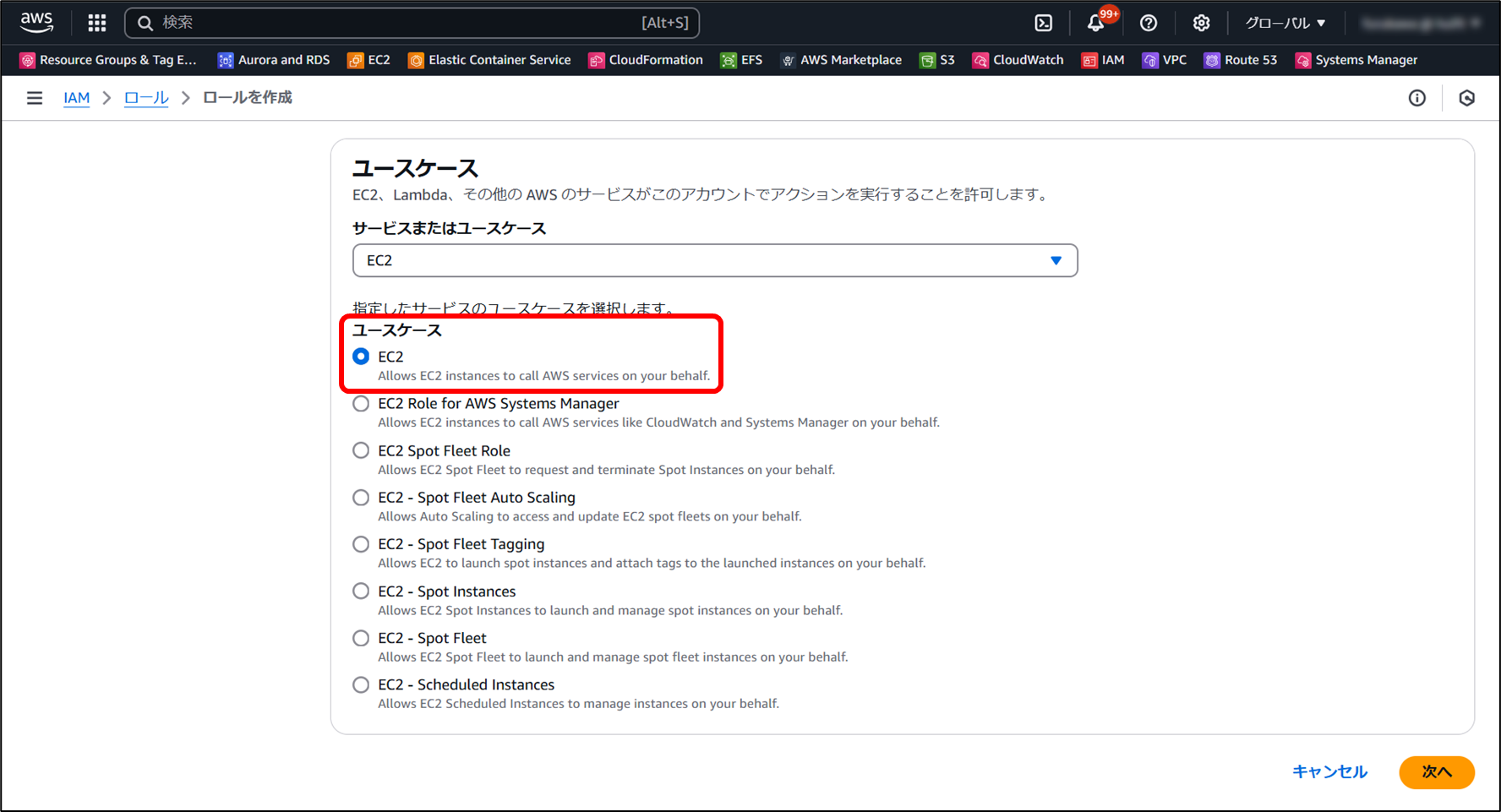This screenshot has height=812, width=1501.
Task: Select the EC2 use case radio button
Action: pos(361,357)
